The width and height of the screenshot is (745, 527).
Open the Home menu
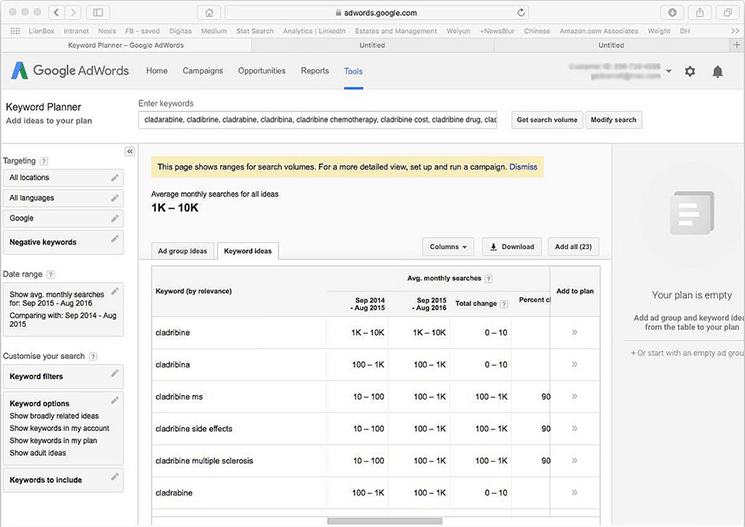tap(157, 71)
